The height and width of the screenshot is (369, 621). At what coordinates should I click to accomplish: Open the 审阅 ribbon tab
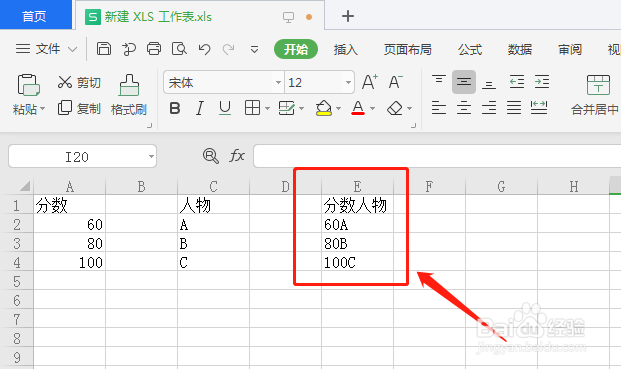[x=570, y=49]
